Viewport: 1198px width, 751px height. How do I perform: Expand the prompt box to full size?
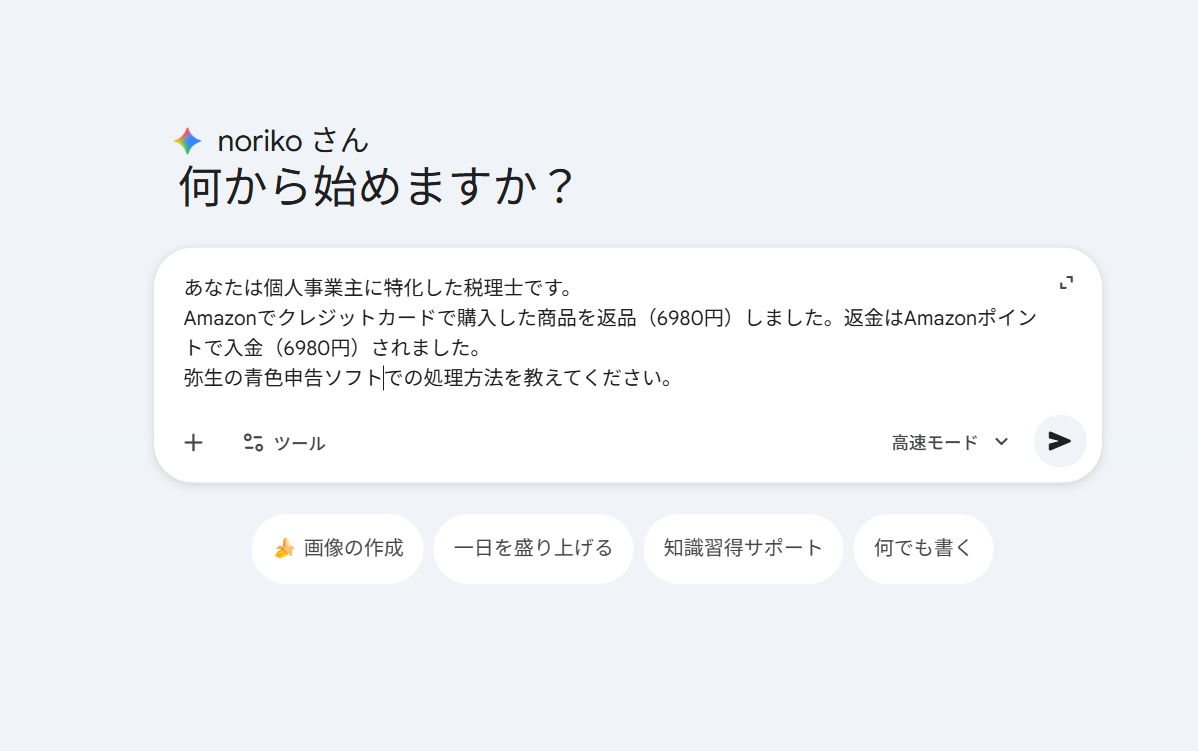click(x=1067, y=283)
